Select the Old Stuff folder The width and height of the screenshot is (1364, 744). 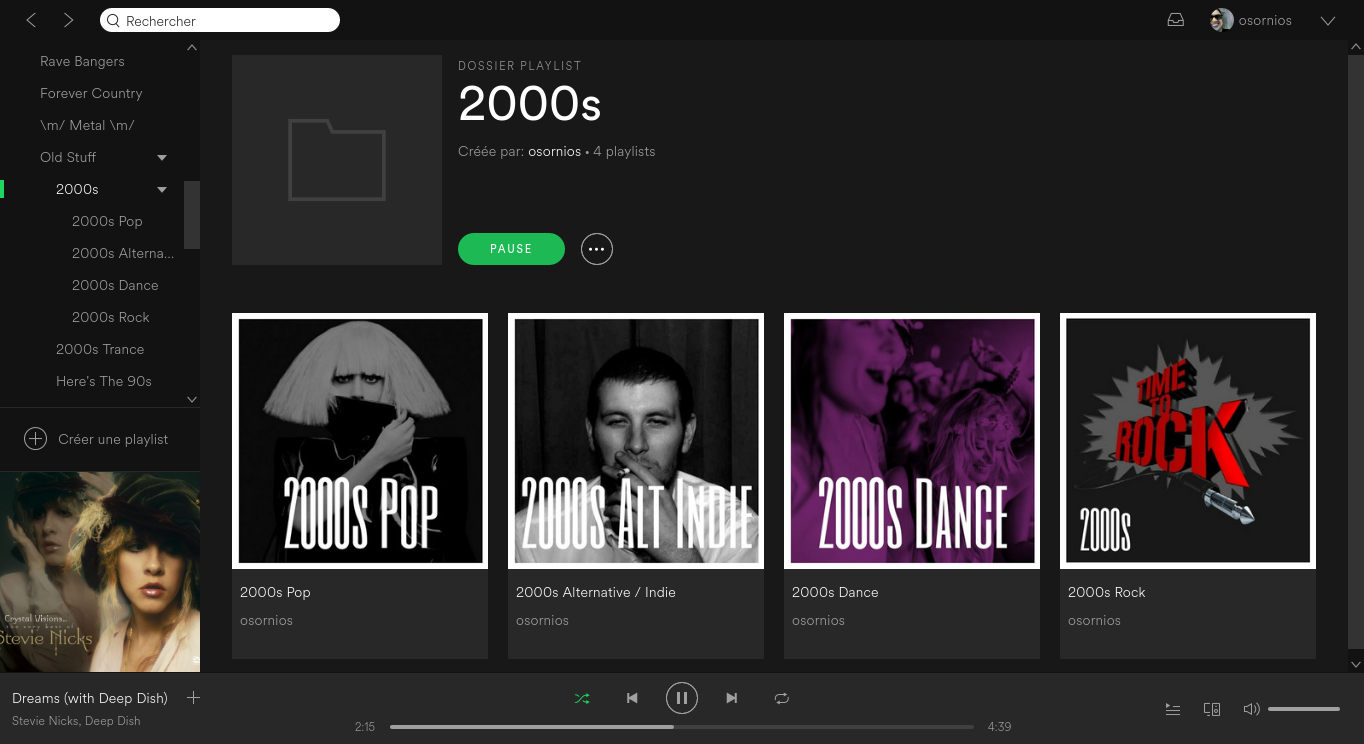[68, 157]
